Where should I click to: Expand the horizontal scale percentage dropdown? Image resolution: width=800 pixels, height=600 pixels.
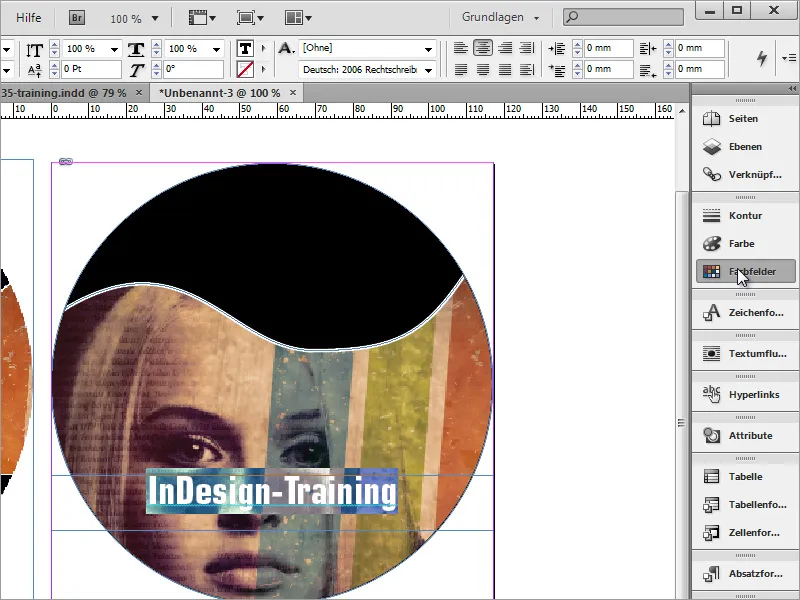[x=216, y=49]
